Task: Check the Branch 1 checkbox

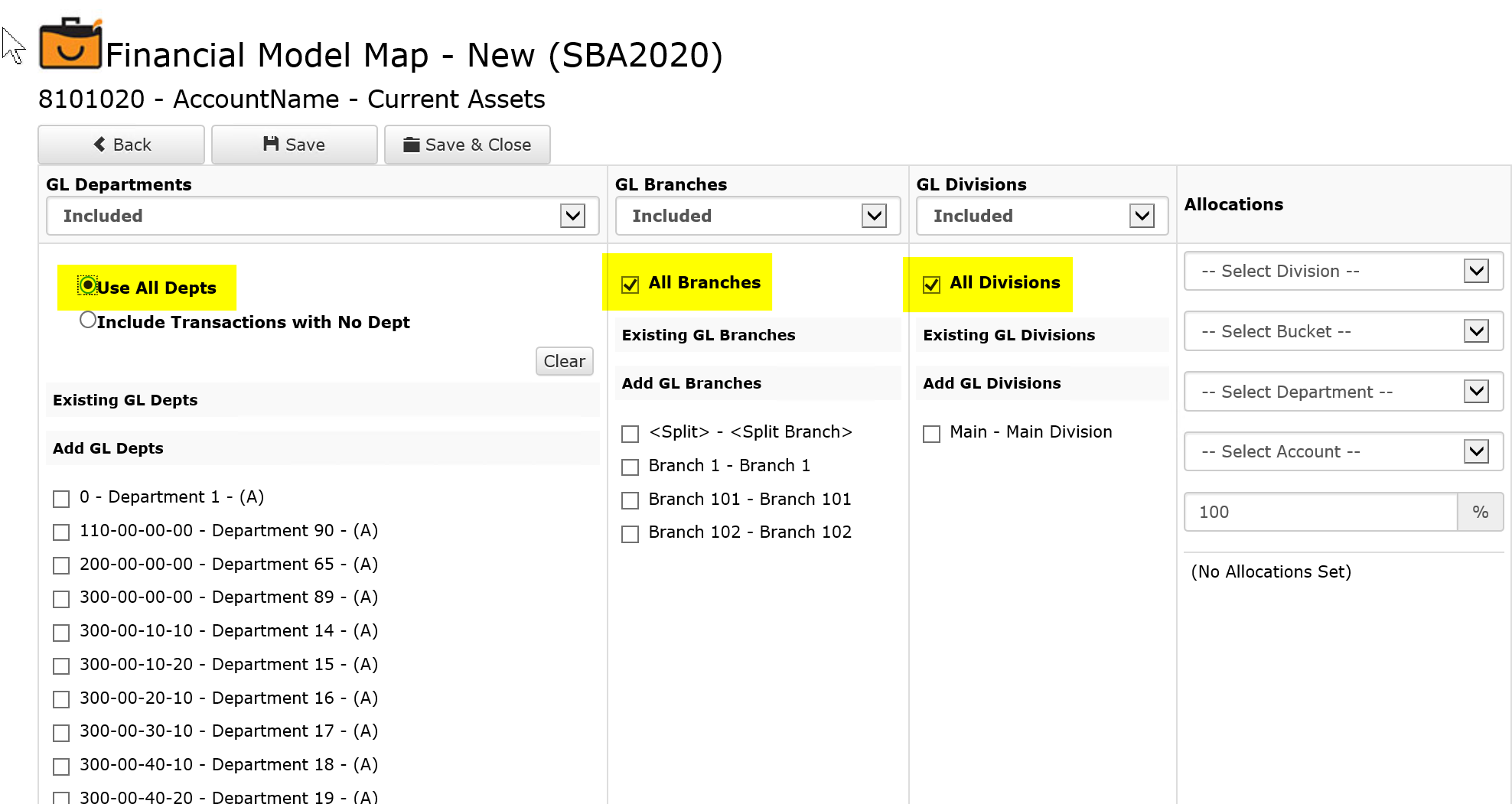Action: click(630, 467)
